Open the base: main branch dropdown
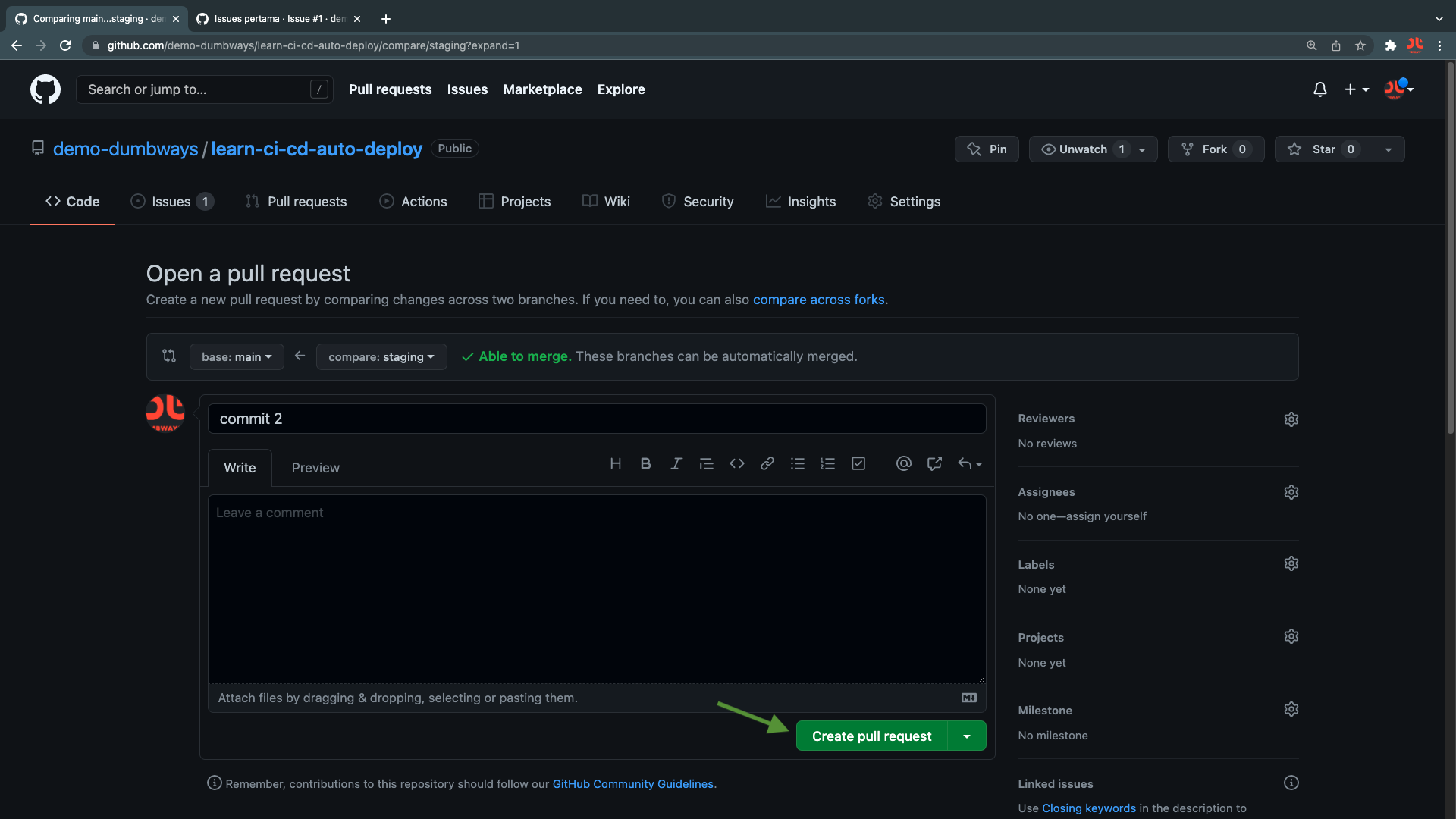This screenshot has width=1456, height=819. click(x=237, y=356)
